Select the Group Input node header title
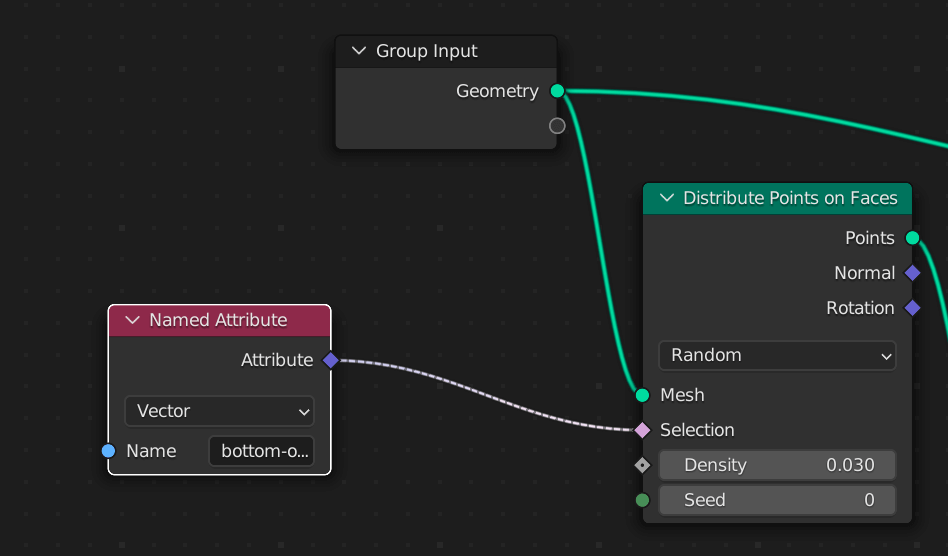Viewport: 948px width, 556px height. point(426,51)
